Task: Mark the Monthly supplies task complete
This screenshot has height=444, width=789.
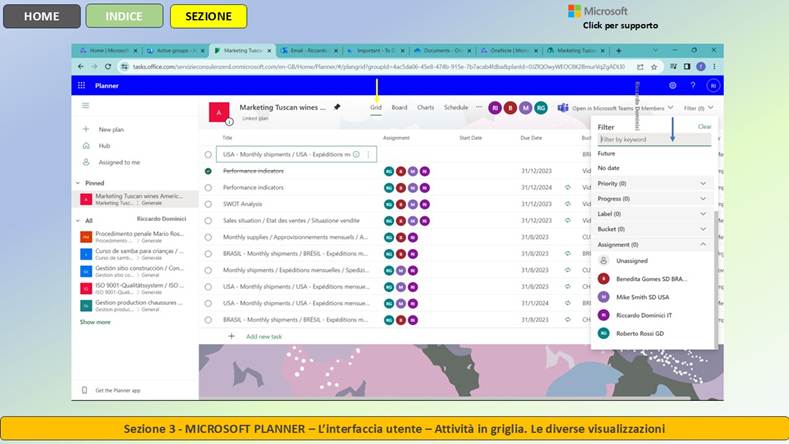Action: tap(208, 237)
